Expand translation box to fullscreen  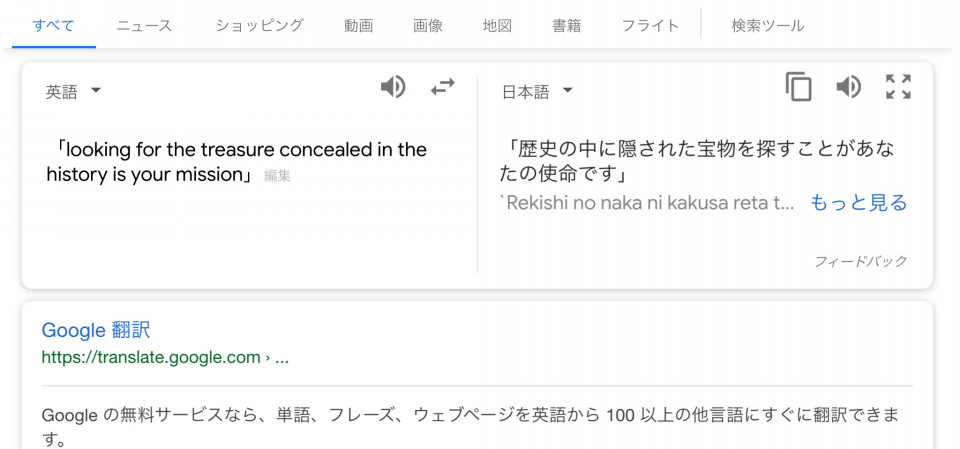coord(898,87)
